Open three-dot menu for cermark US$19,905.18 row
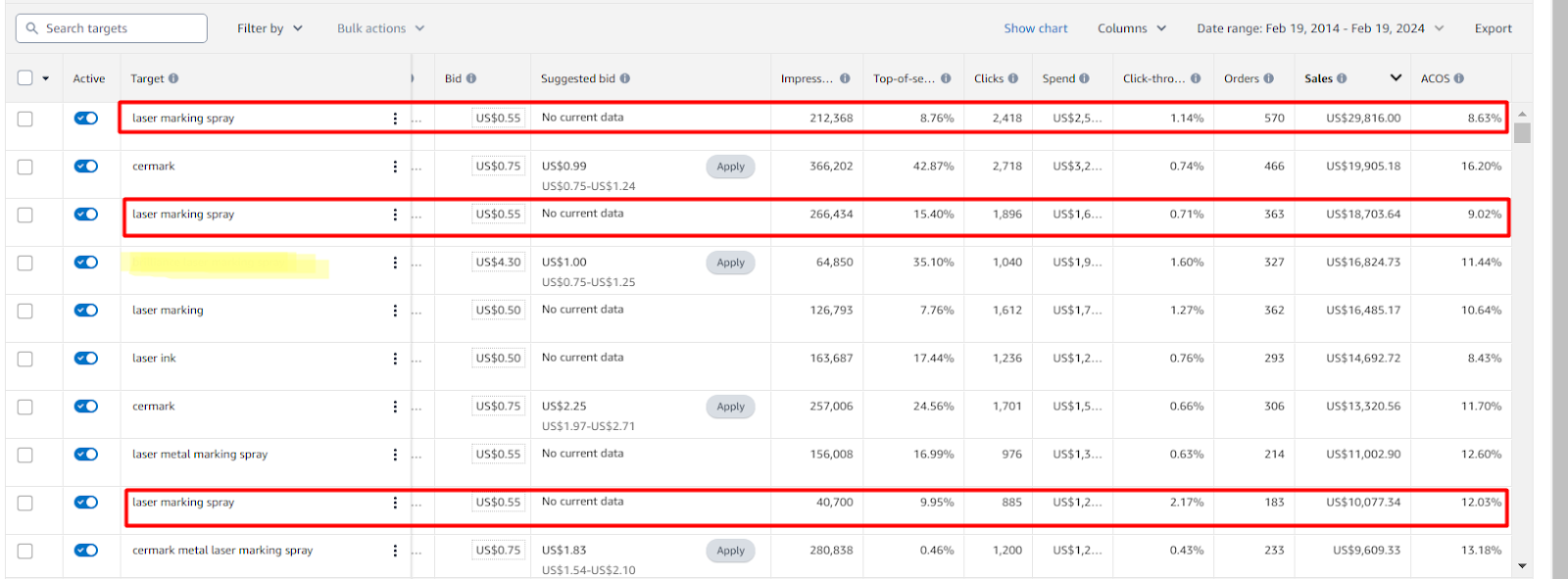This screenshot has height=579, width=1568. click(395, 167)
